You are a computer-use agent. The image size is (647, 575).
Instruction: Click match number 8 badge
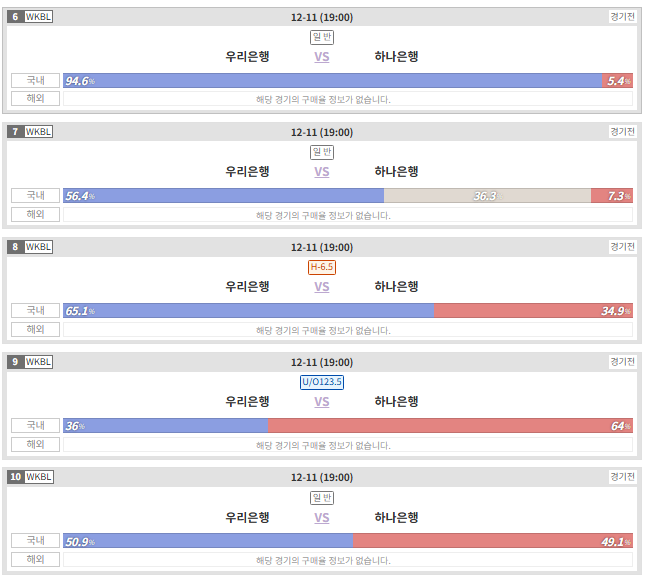pos(16,247)
